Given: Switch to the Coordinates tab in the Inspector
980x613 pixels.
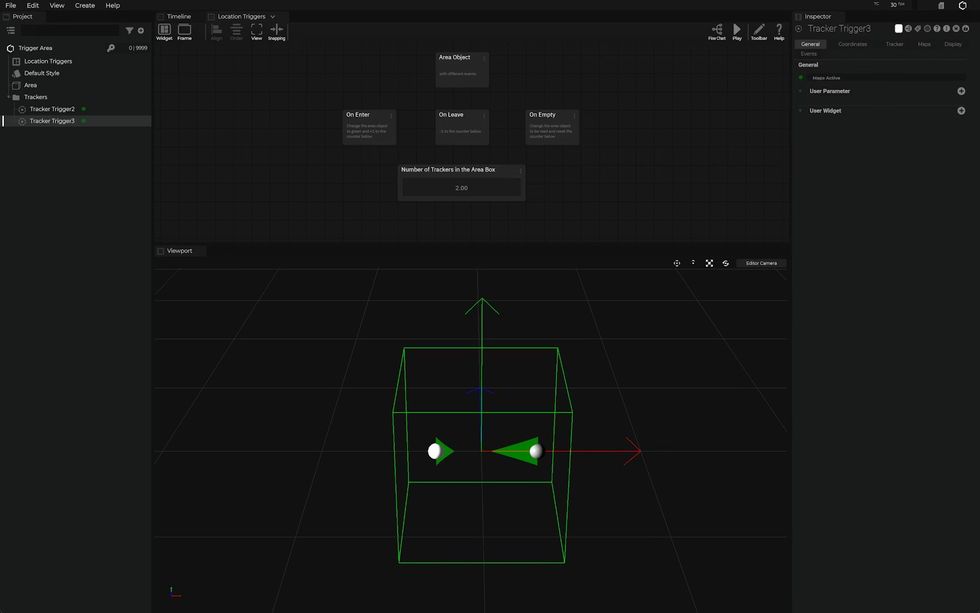Looking at the screenshot, I should pyautogui.click(x=853, y=44).
